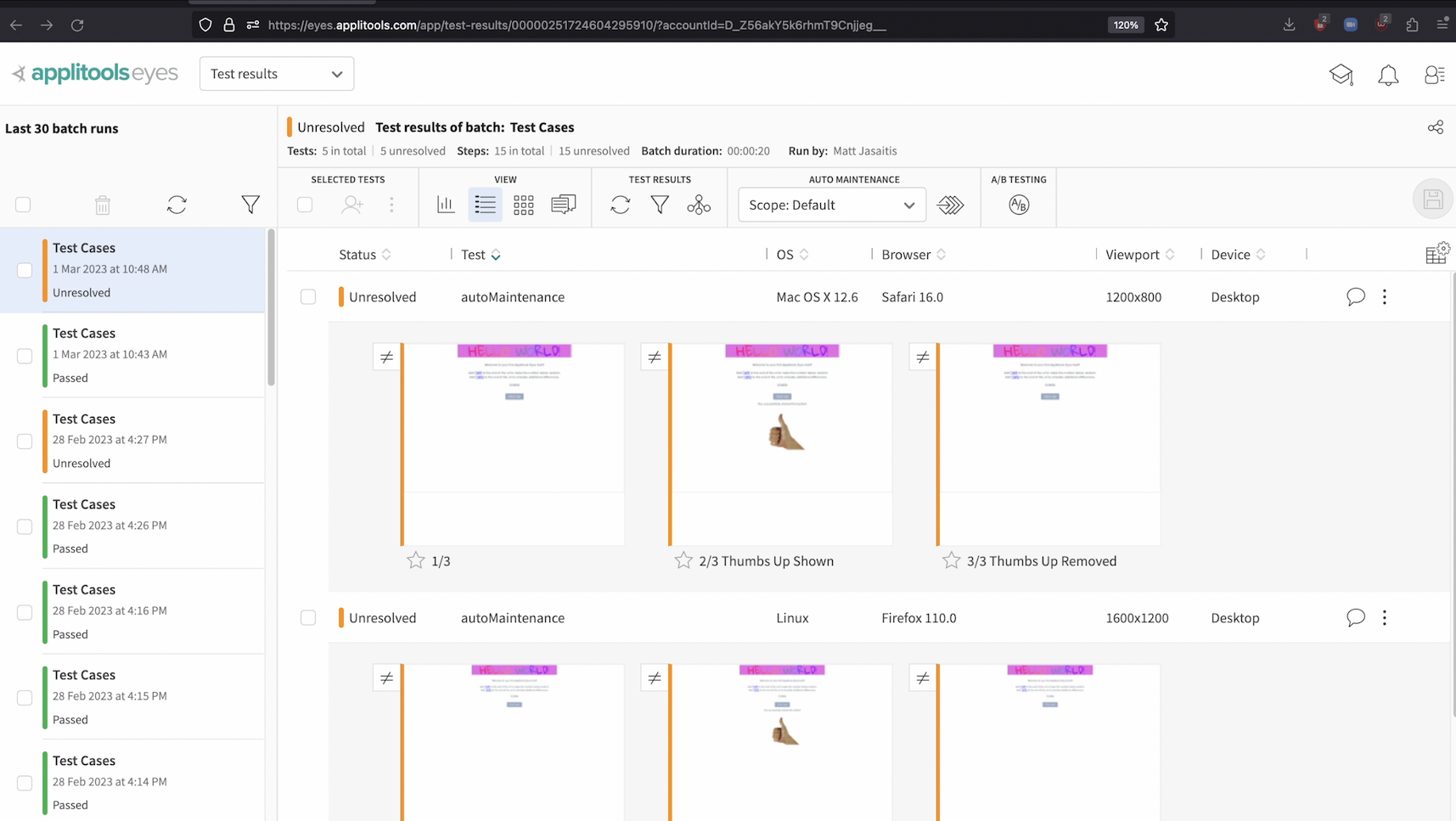The width and height of the screenshot is (1456, 821).
Task: Delete selected batches with trash icon
Action: [x=103, y=205]
